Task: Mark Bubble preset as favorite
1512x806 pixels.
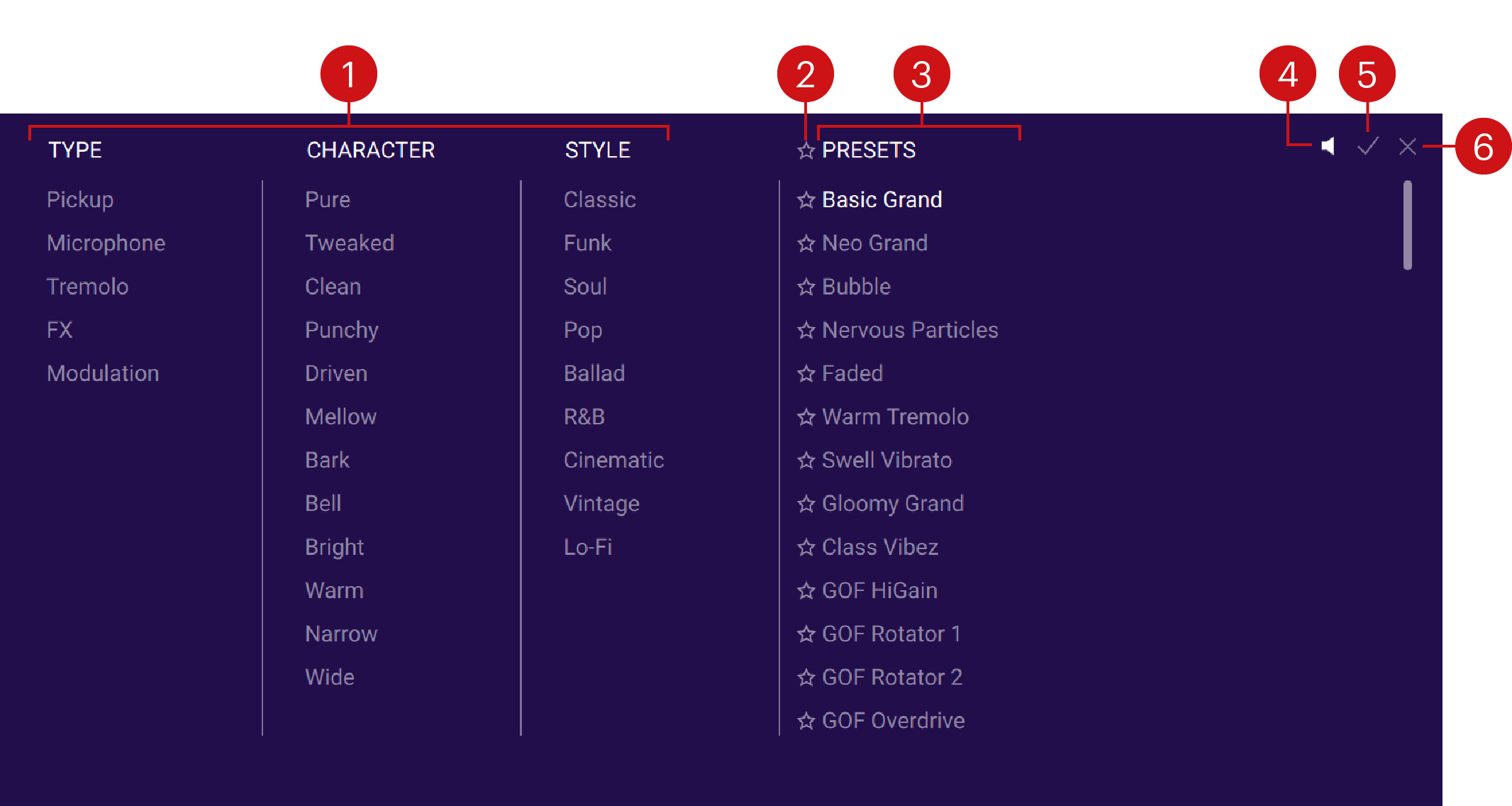Action: pyautogui.click(x=806, y=287)
